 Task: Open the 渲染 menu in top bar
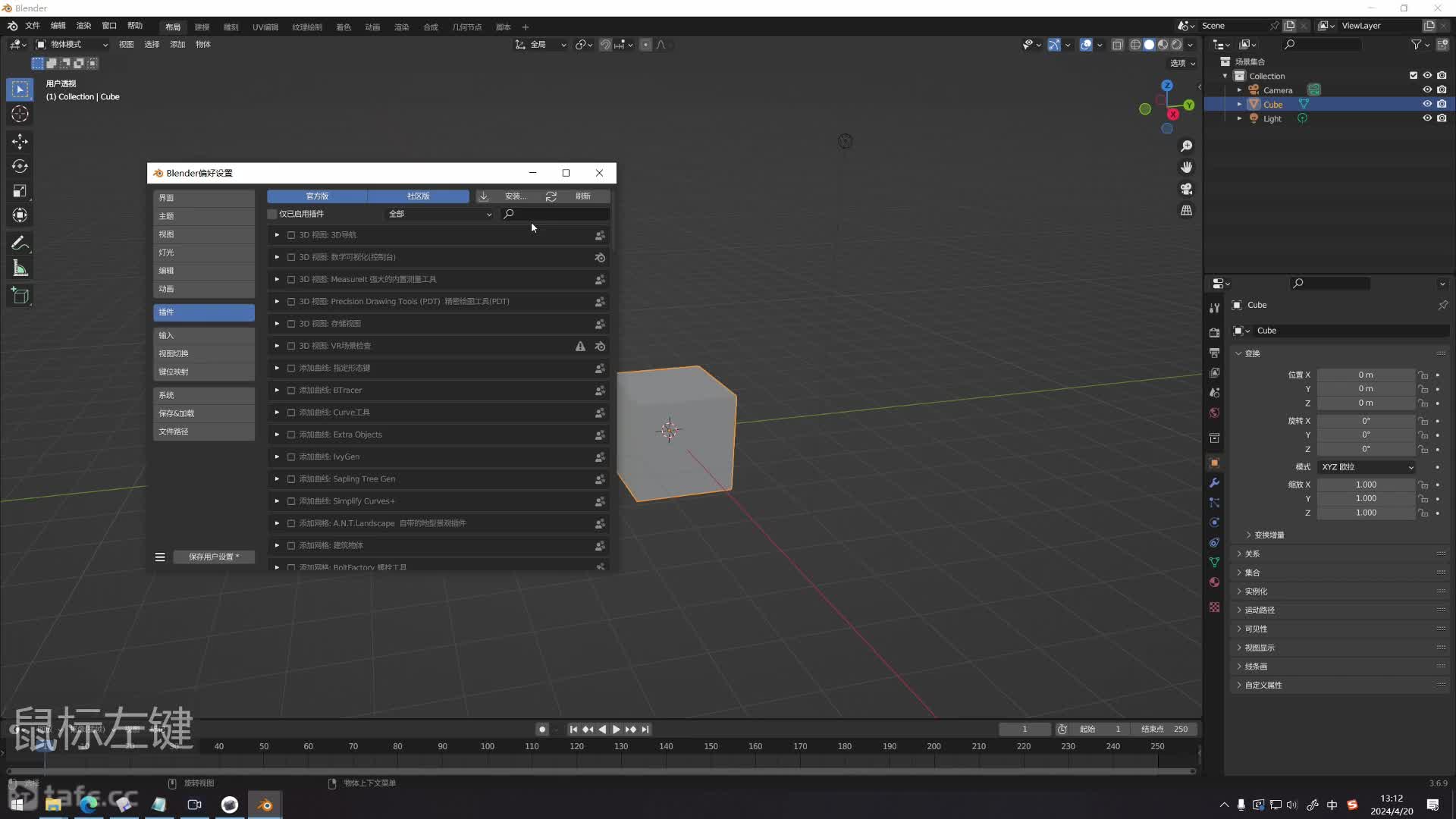[x=83, y=26]
